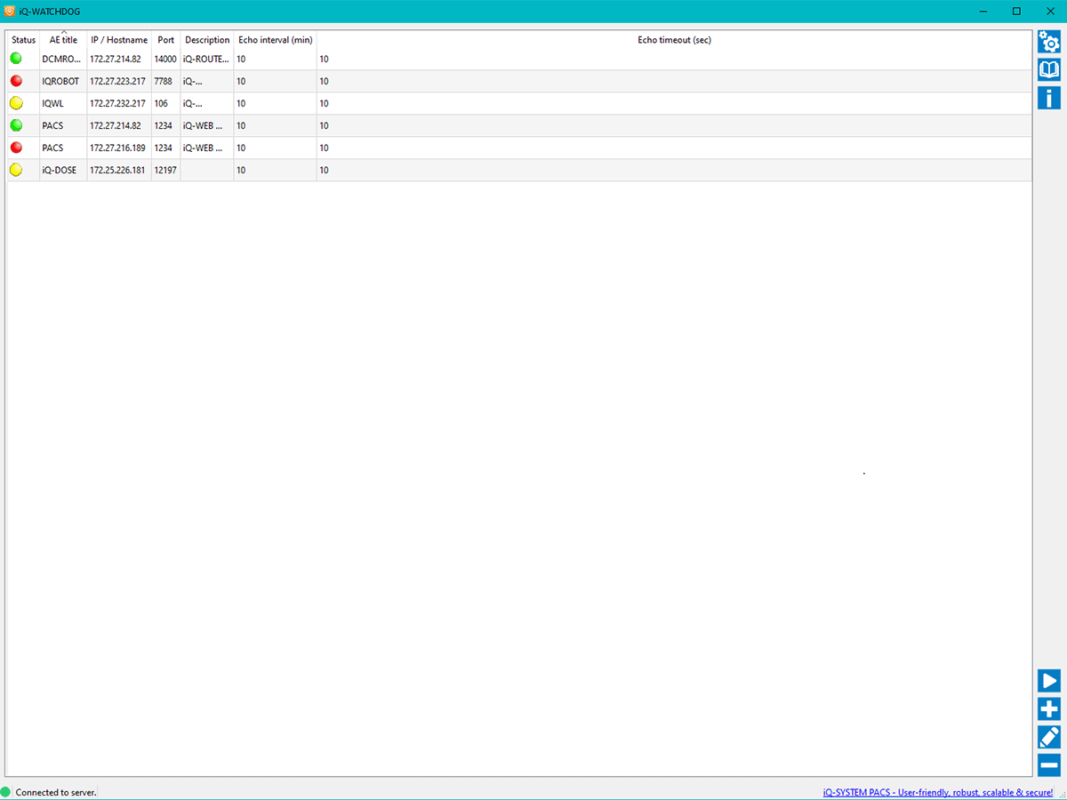The image size is (1067, 800).
Task: Click port value 7788
Action: pyautogui.click(x=163, y=81)
